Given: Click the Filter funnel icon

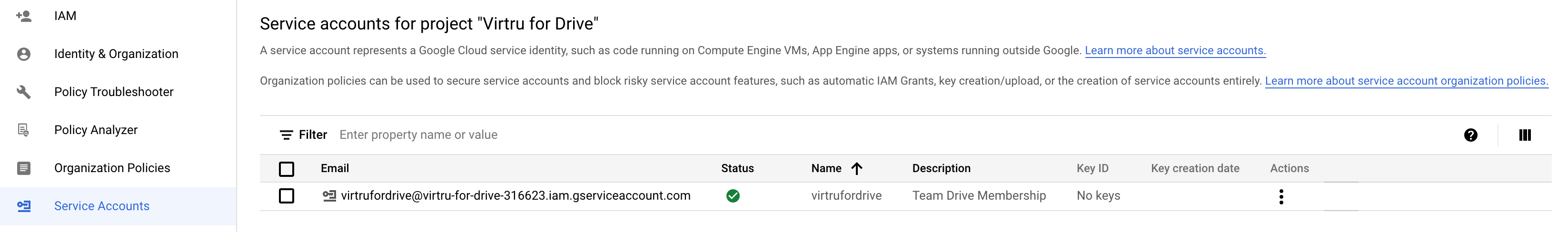Looking at the screenshot, I should (286, 135).
